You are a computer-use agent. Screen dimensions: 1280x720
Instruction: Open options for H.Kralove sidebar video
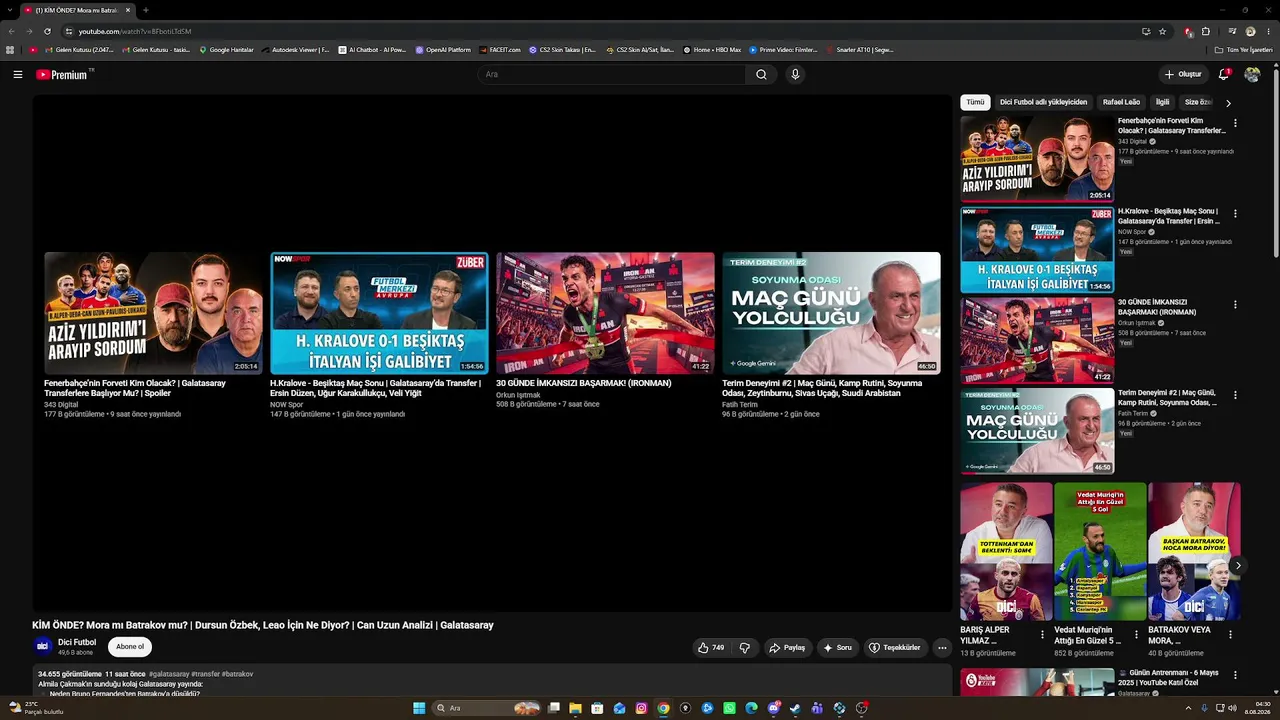click(x=1235, y=214)
